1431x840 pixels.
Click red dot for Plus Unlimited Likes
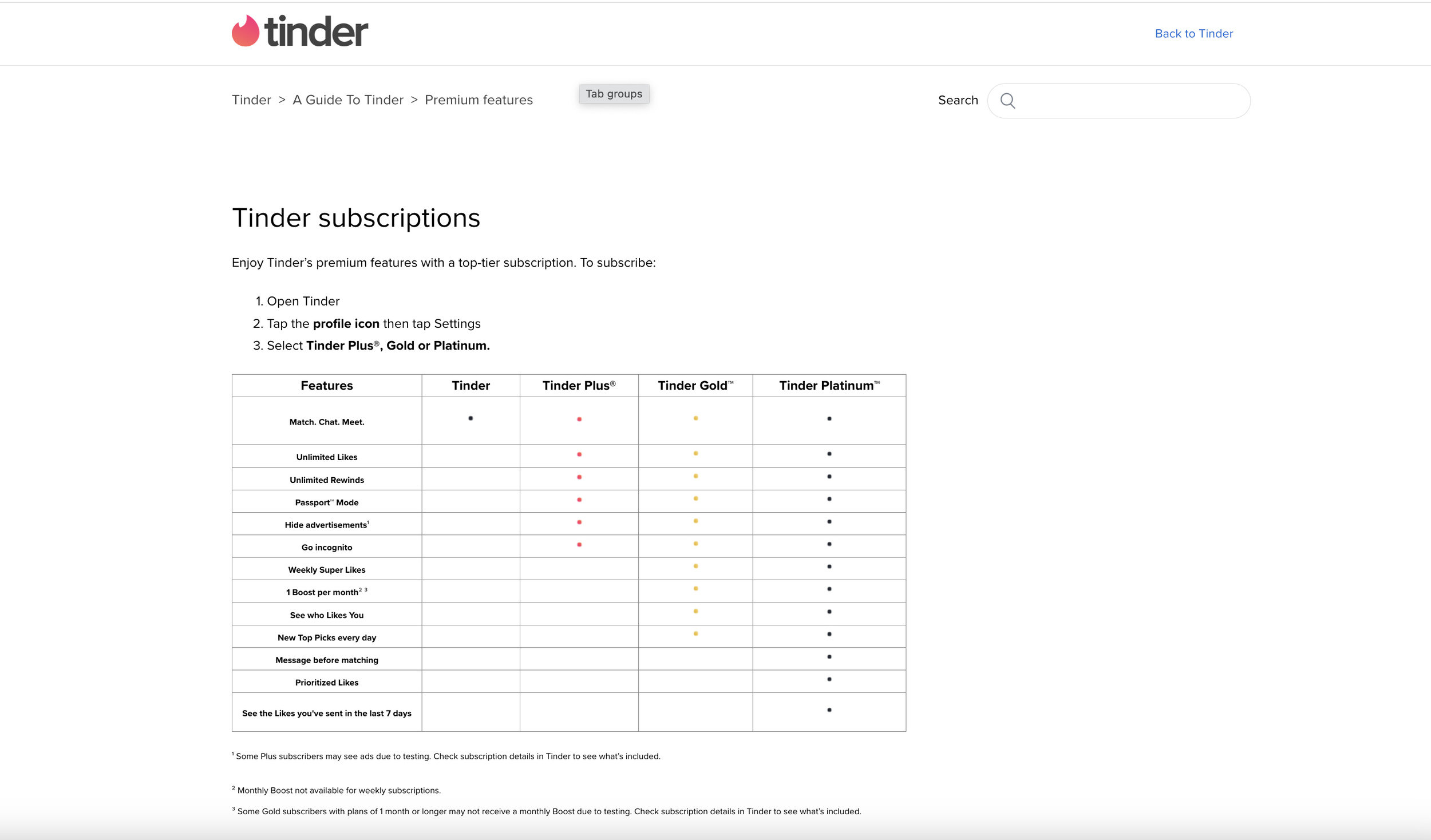(x=579, y=454)
